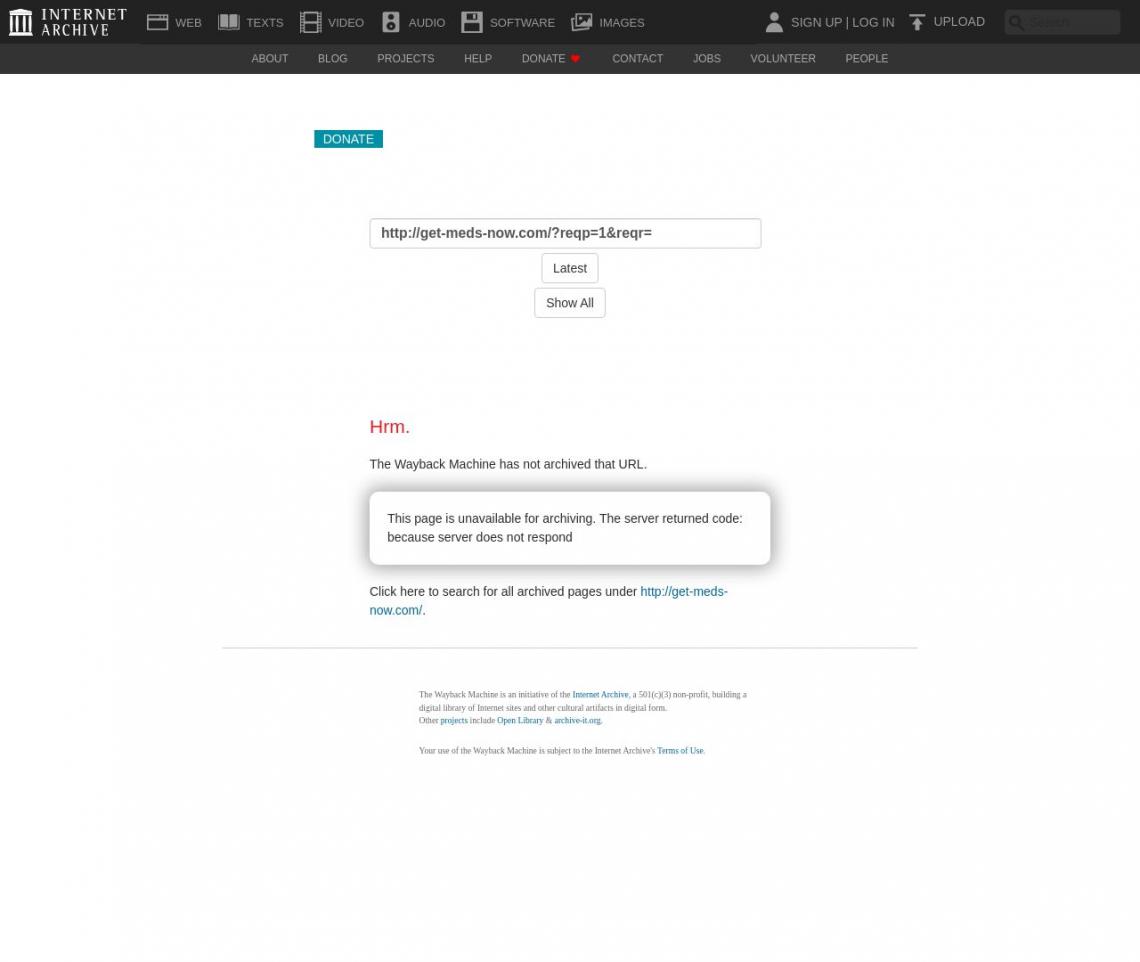Screen dimensions: 1140x962
Task: Click the Latest button
Action: click(569, 268)
